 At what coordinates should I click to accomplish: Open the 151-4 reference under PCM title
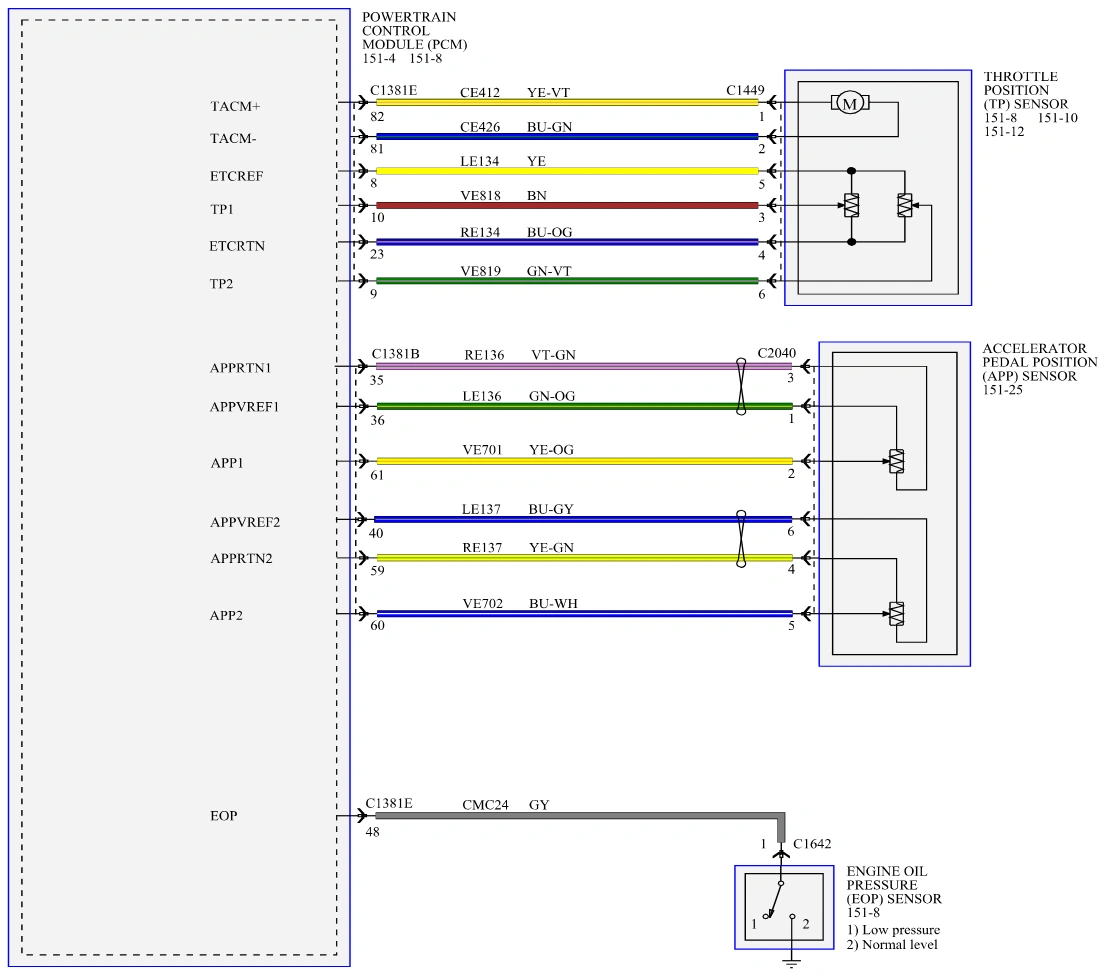pos(379,58)
